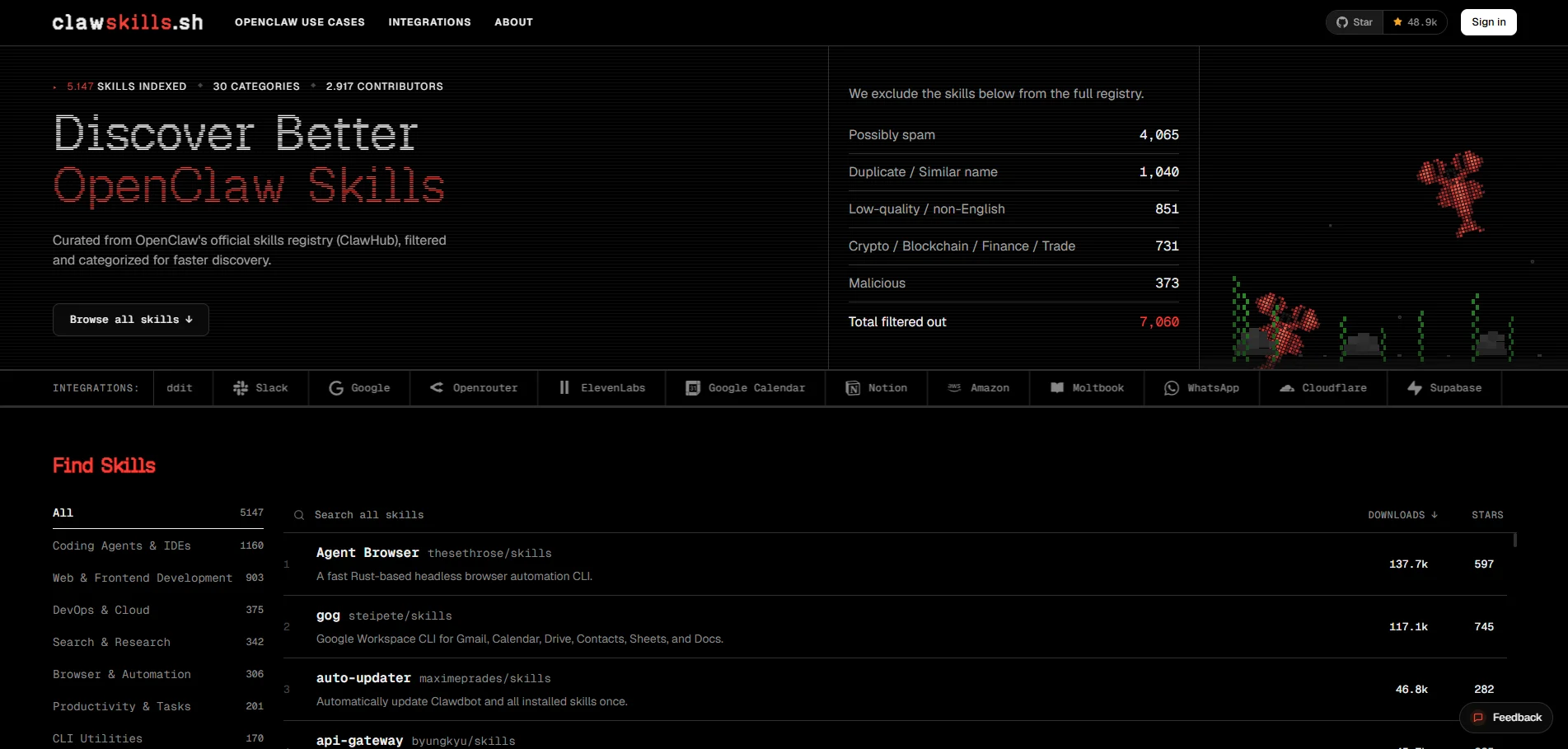Viewport: 1568px width, 749px height.
Task: Click the 4,065 possibly spam count
Action: click(x=1159, y=135)
